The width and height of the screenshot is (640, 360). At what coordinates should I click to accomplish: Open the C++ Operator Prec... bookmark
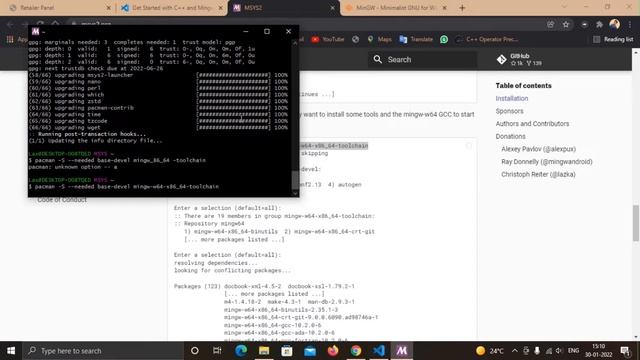tap(487, 39)
